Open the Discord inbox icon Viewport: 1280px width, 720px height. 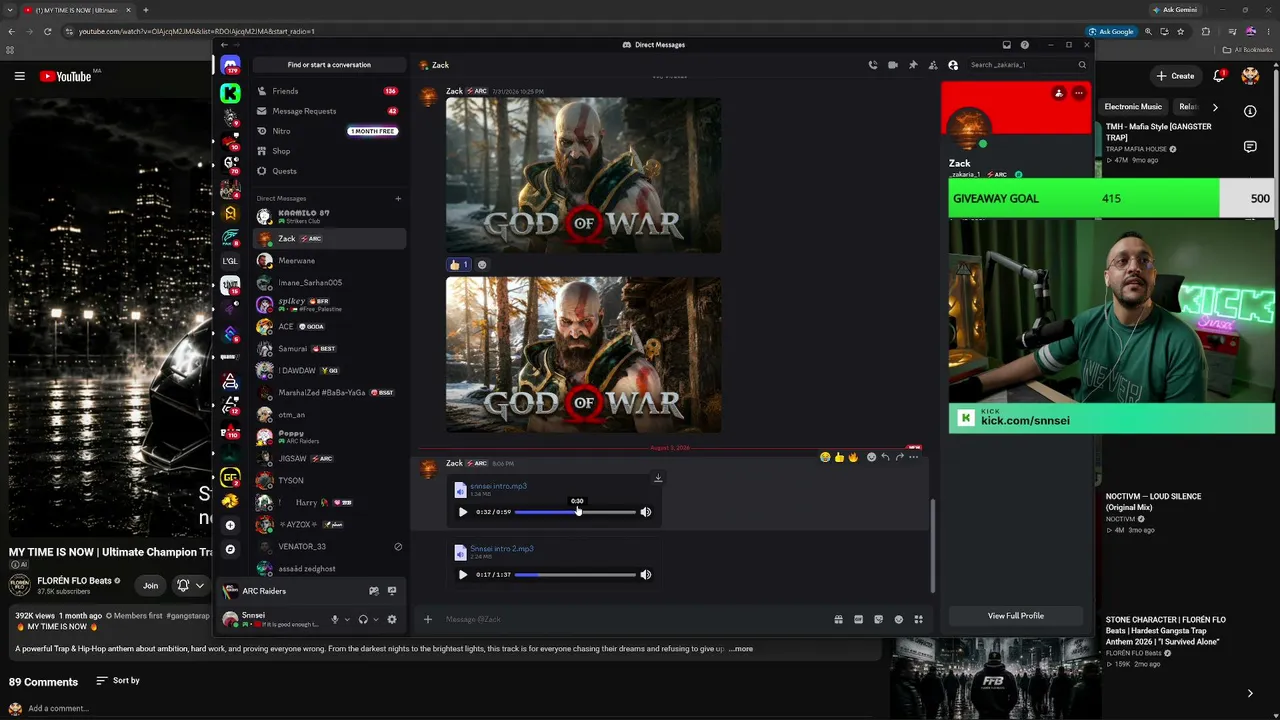click(1006, 45)
